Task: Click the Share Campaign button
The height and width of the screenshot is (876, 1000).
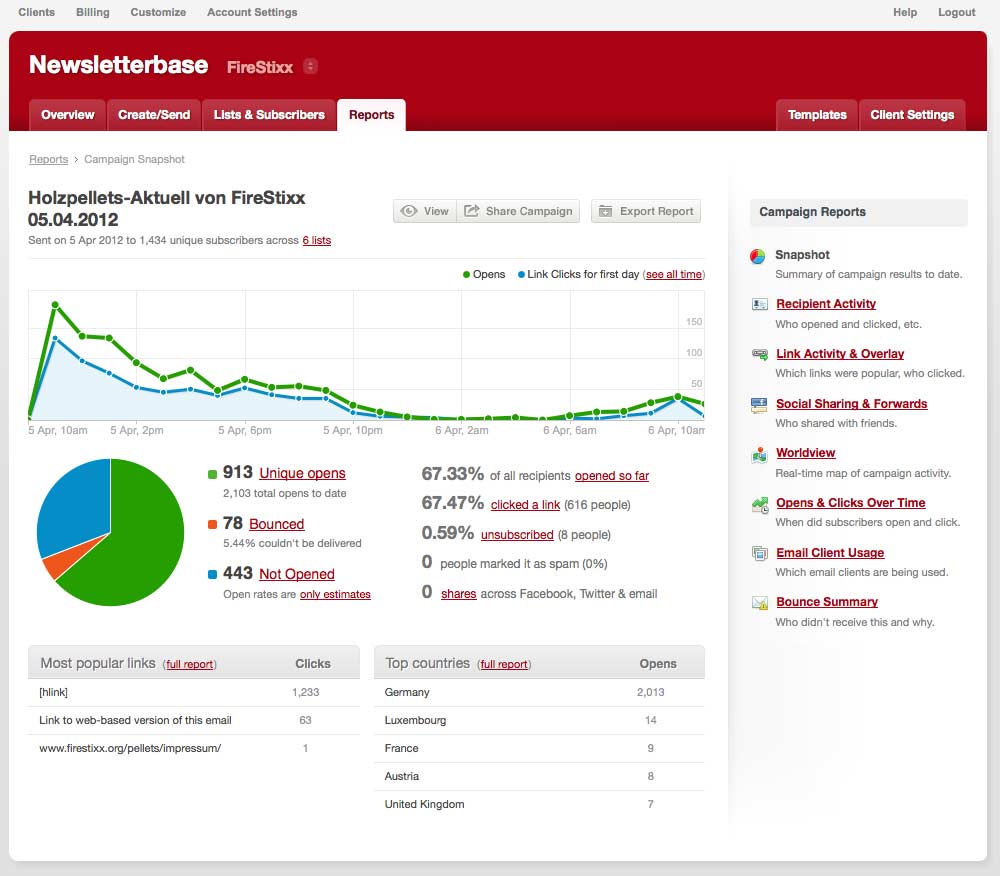Action: coord(519,211)
